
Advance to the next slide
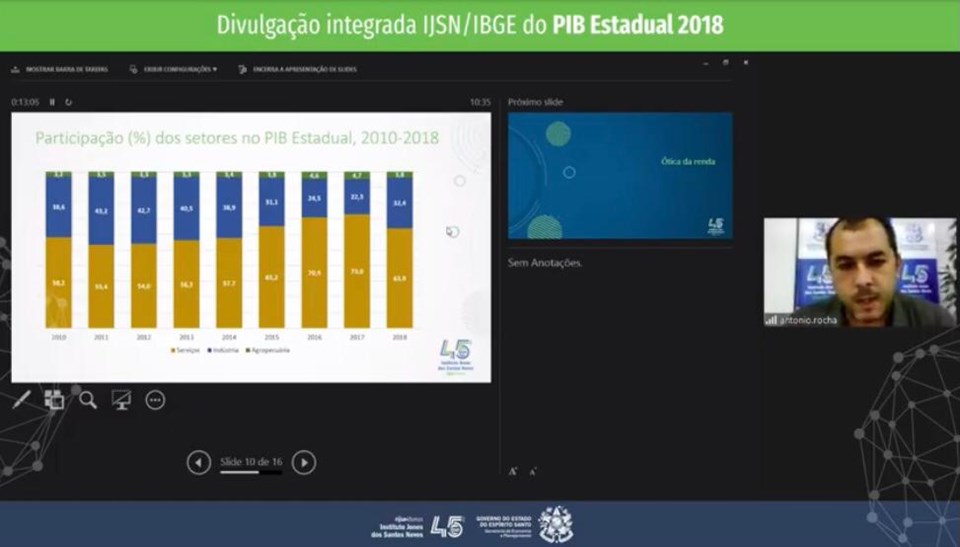point(304,462)
